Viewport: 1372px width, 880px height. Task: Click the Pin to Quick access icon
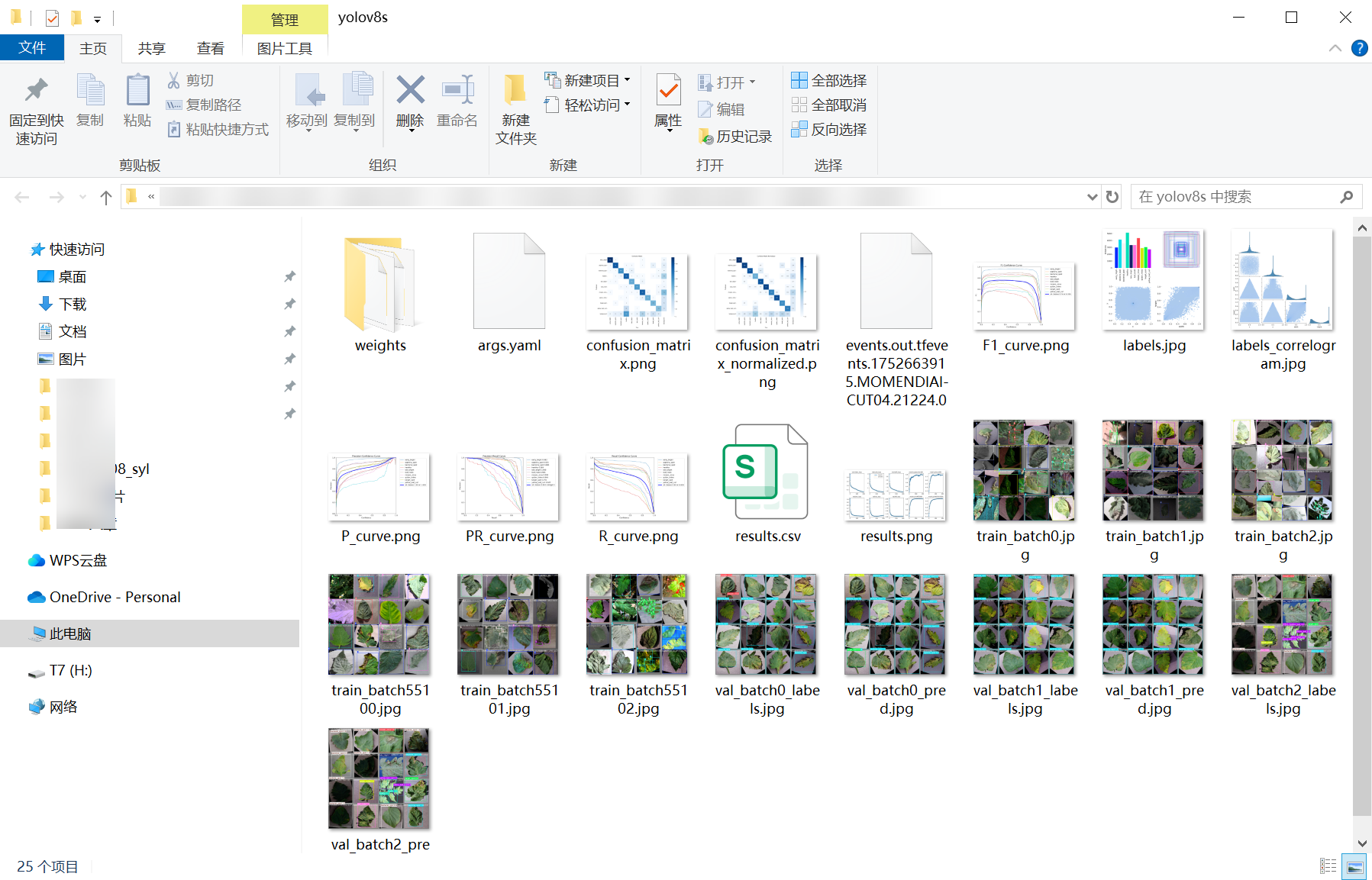click(36, 90)
